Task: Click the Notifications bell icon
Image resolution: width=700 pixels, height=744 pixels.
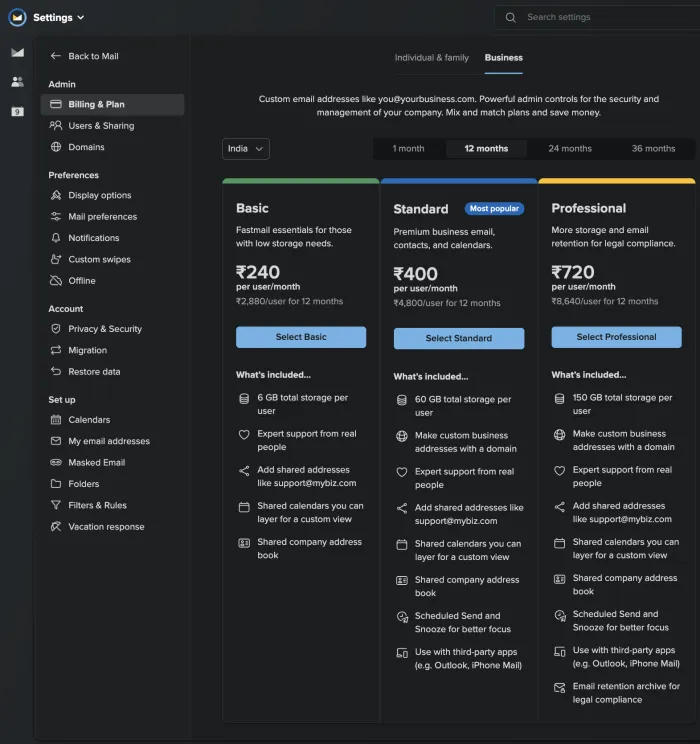Action: coord(56,238)
